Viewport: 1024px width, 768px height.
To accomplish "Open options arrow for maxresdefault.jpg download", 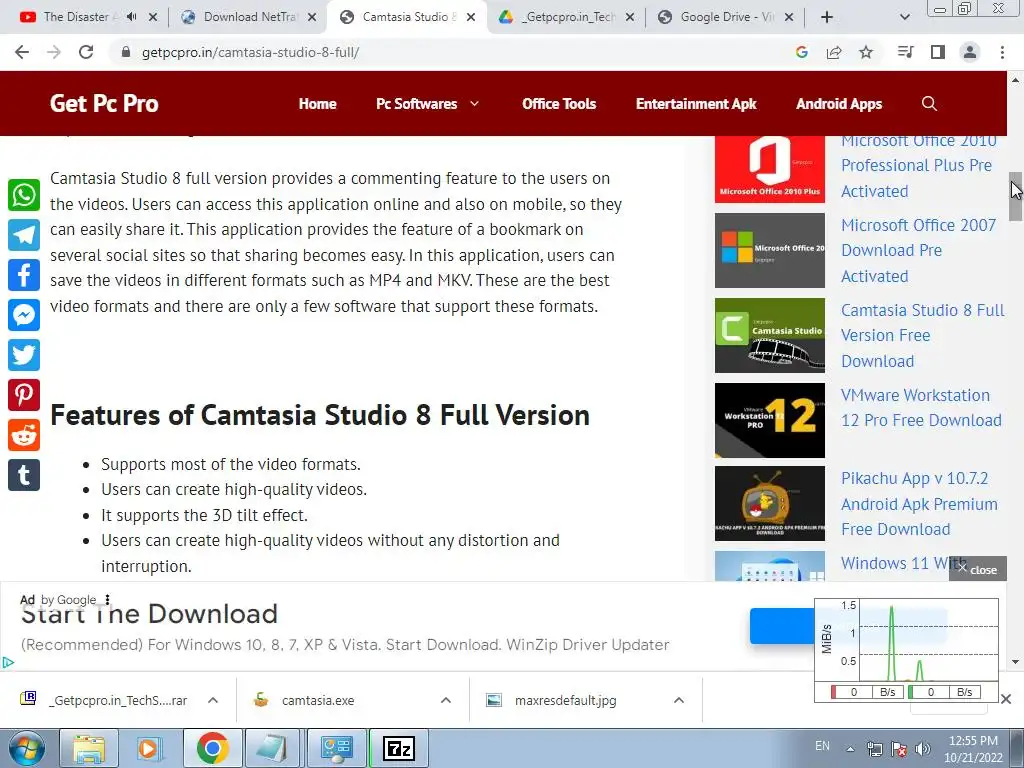I will 679,700.
